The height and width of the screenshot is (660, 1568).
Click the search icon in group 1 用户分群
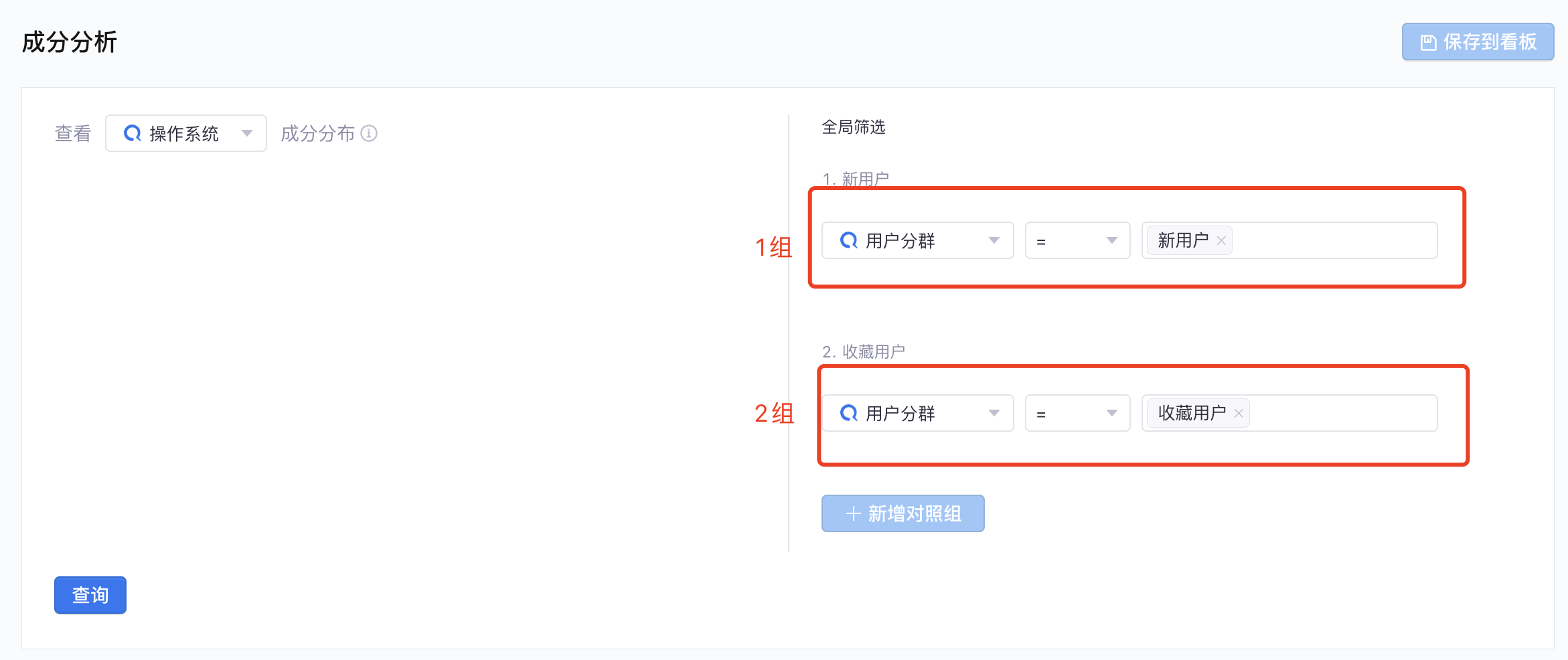point(849,240)
